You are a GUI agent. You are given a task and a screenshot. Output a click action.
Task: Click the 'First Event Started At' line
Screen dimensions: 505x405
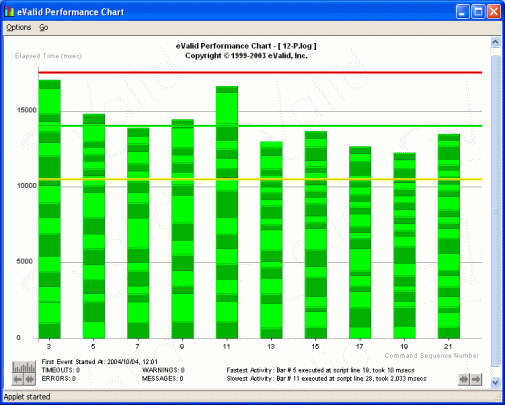click(x=100, y=362)
